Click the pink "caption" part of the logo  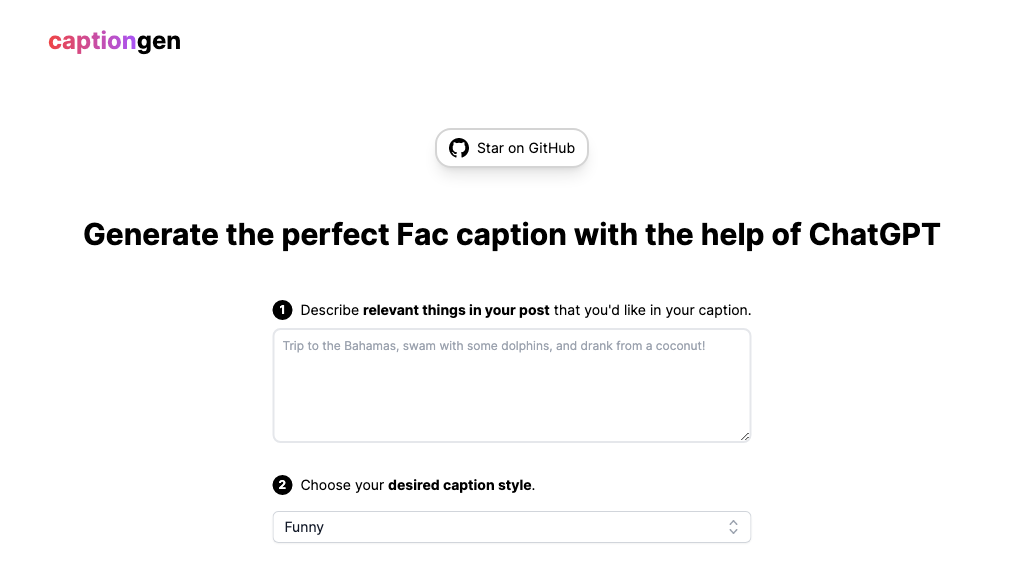point(92,42)
